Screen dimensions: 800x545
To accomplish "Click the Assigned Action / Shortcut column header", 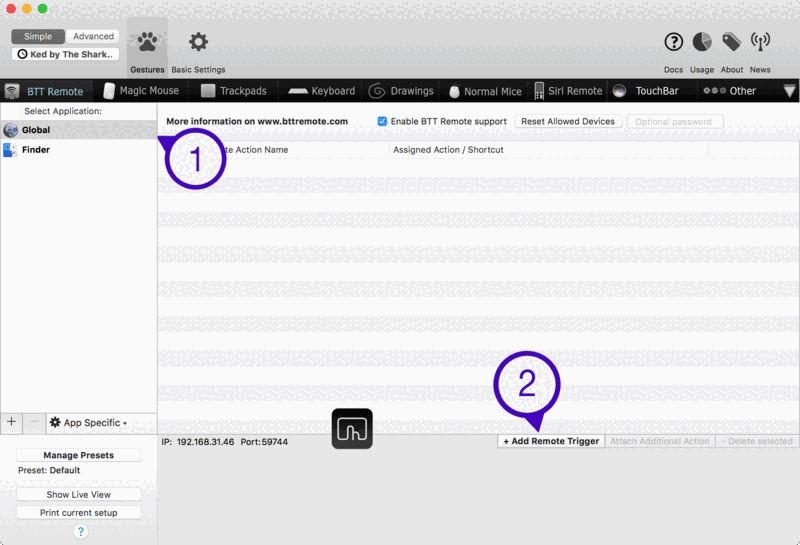I will (x=548, y=150).
